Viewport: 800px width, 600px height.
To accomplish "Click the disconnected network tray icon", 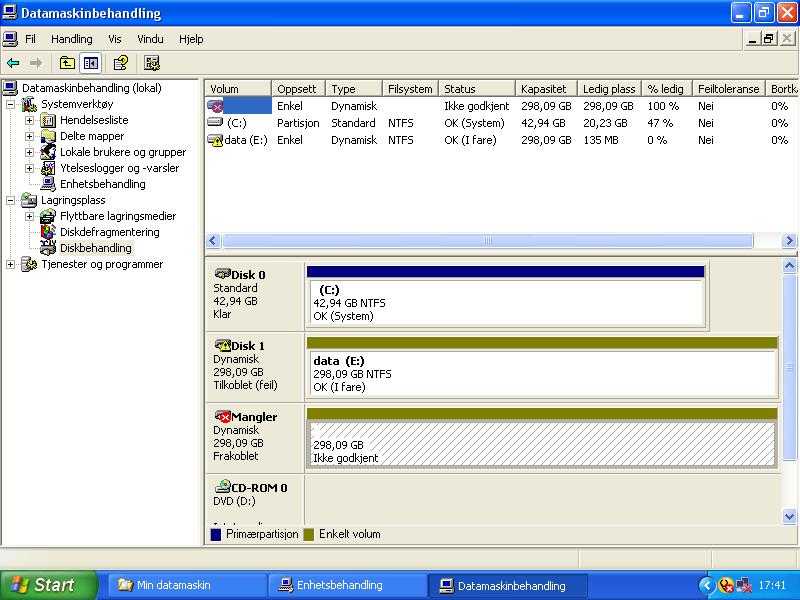I will pos(743,585).
